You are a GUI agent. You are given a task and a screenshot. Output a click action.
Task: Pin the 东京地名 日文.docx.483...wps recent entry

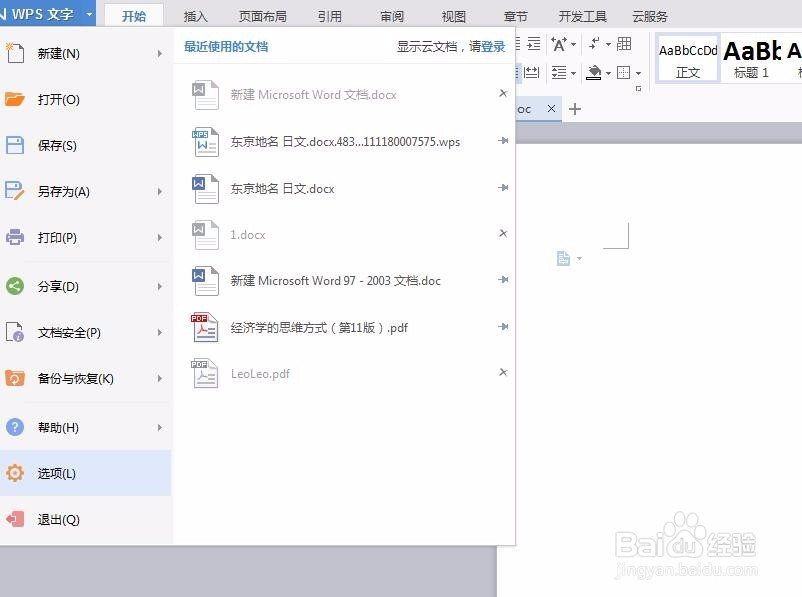(503, 140)
